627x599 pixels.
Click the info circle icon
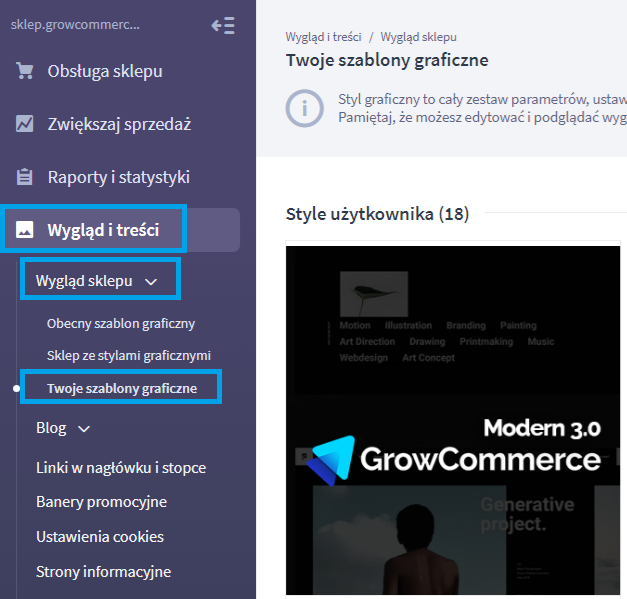click(x=304, y=108)
